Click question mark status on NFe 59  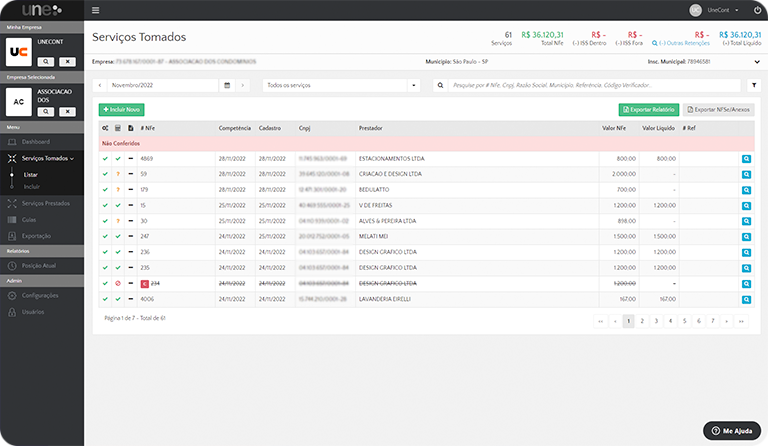(118, 174)
